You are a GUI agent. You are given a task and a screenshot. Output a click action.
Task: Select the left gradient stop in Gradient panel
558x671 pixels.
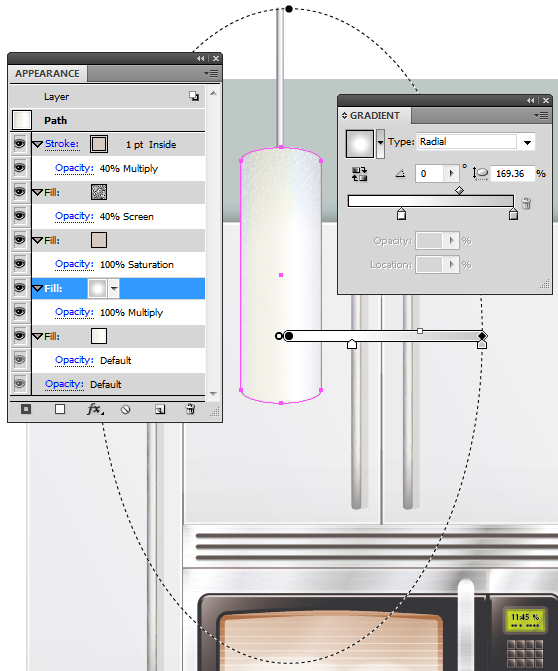(x=401, y=214)
